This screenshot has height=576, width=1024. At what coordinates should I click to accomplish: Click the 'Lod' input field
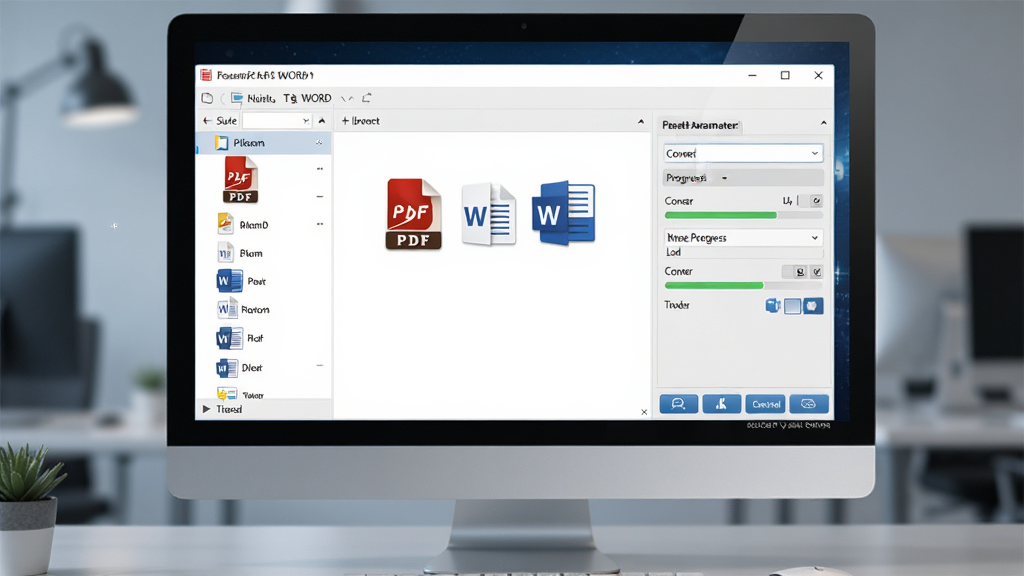(x=743, y=253)
